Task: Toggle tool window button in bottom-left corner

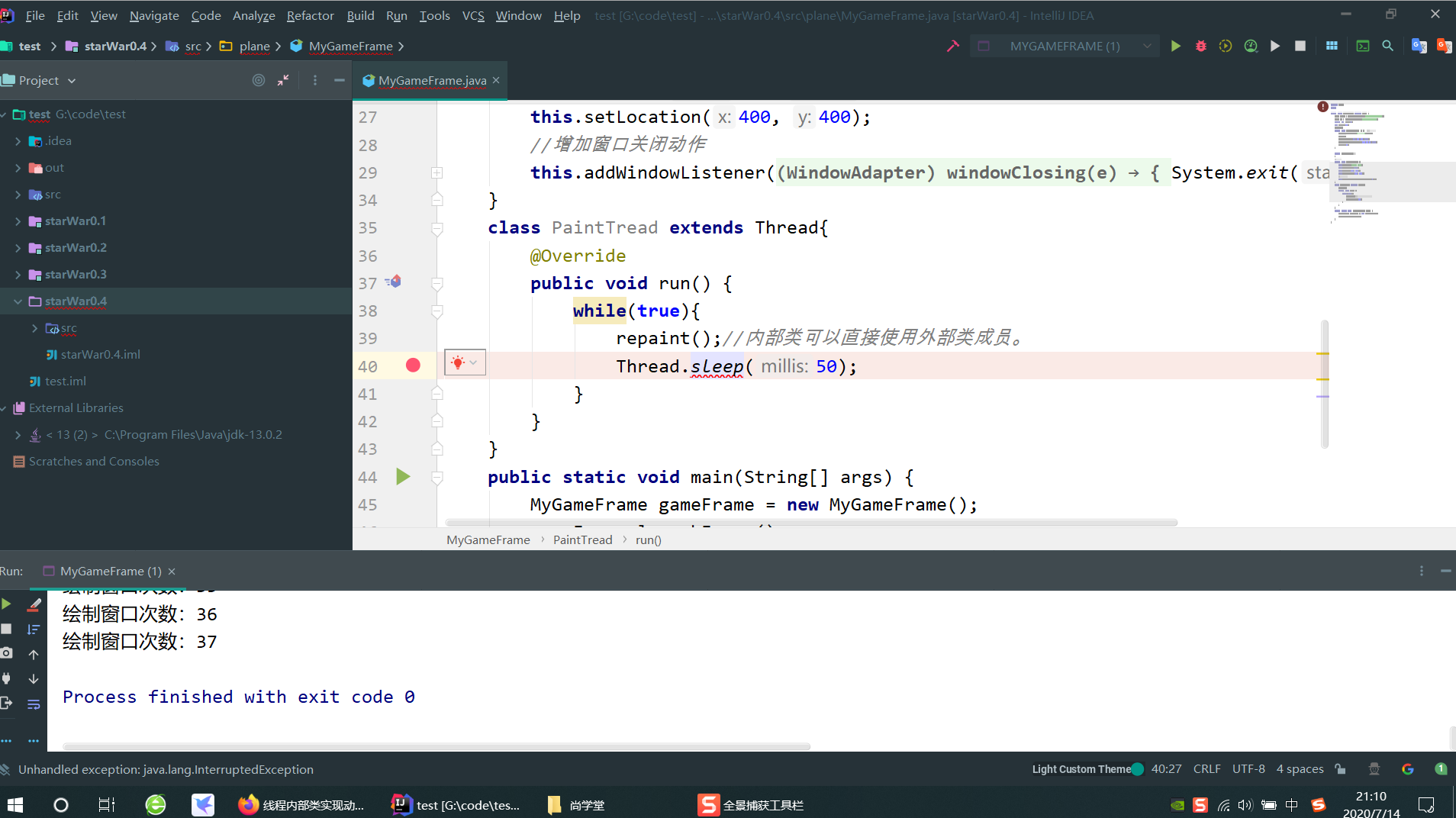Action: pyautogui.click(x=6, y=769)
